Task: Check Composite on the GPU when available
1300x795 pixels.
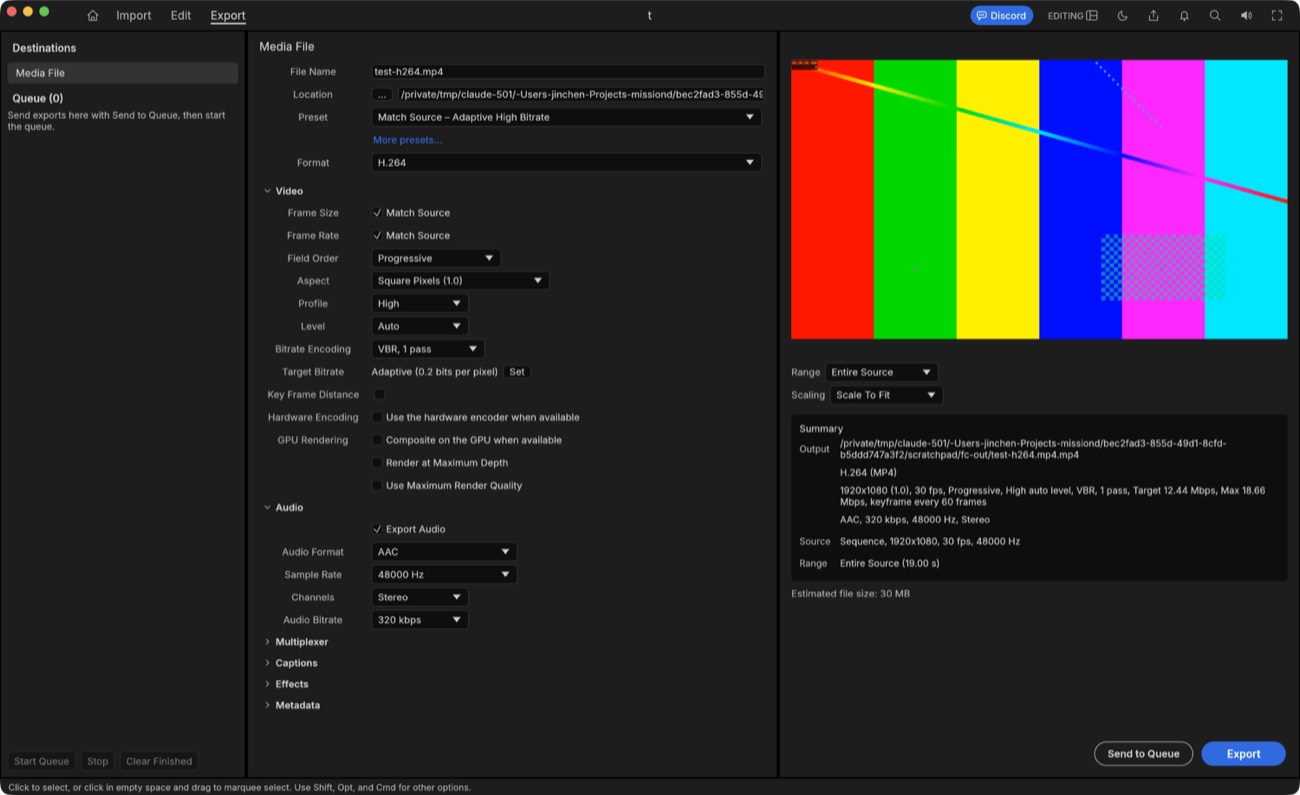Action: click(x=377, y=440)
